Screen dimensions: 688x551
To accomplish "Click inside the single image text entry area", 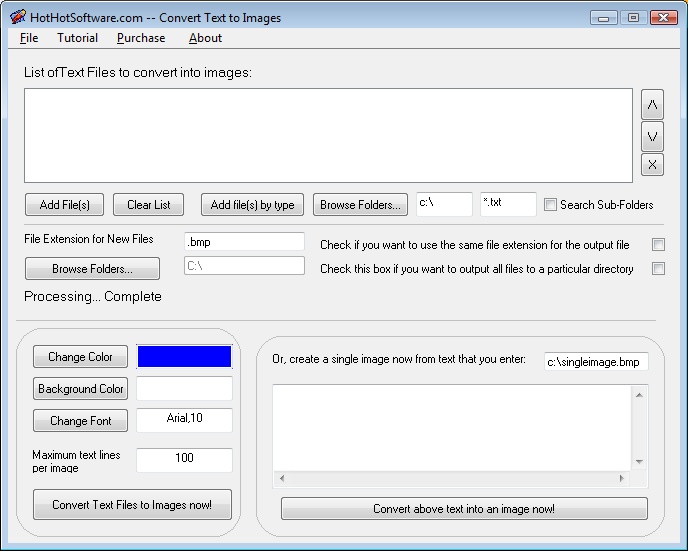I will tap(452, 428).
